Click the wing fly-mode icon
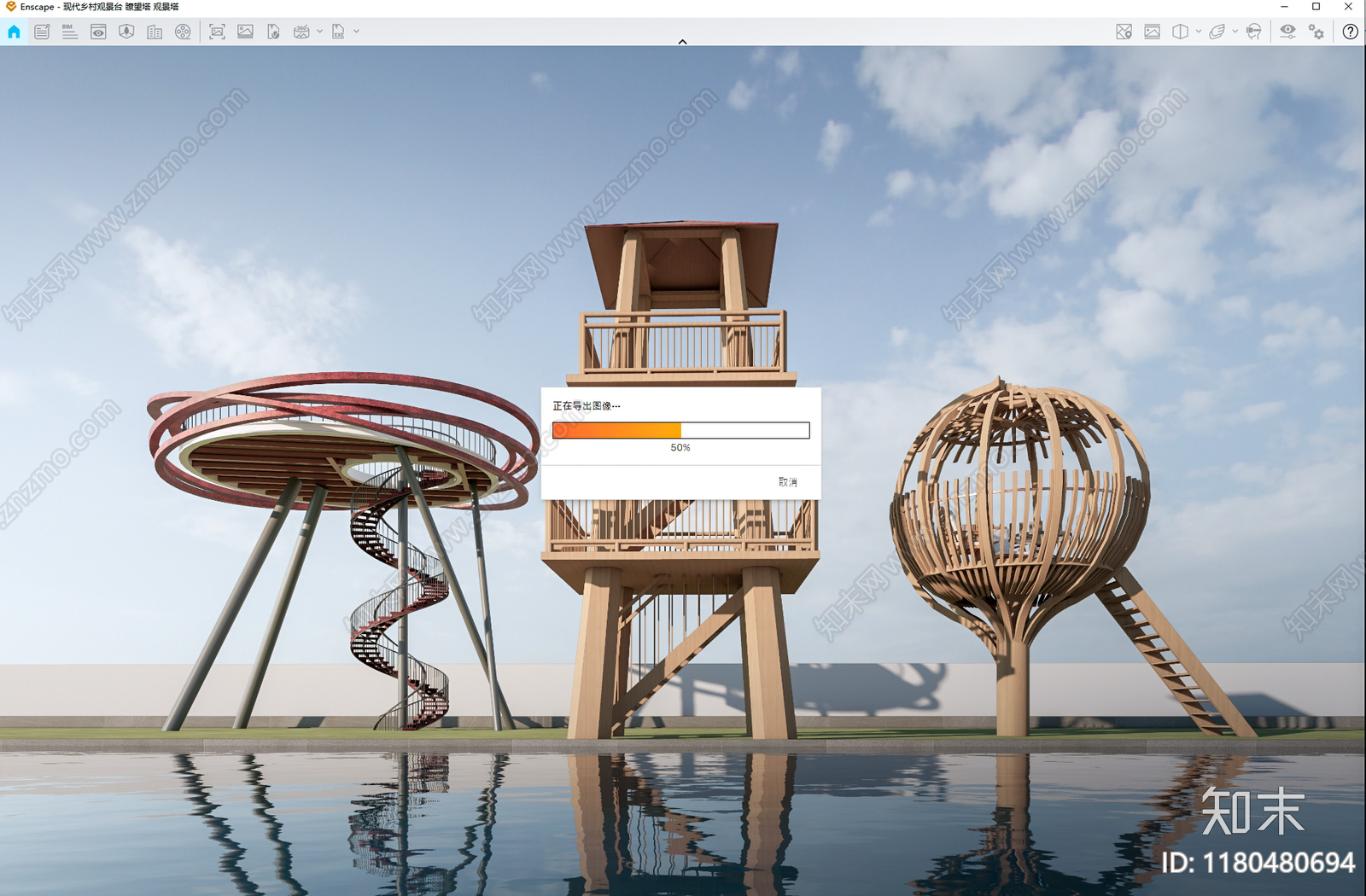Image resolution: width=1366 pixels, height=896 pixels. tap(1217, 32)
